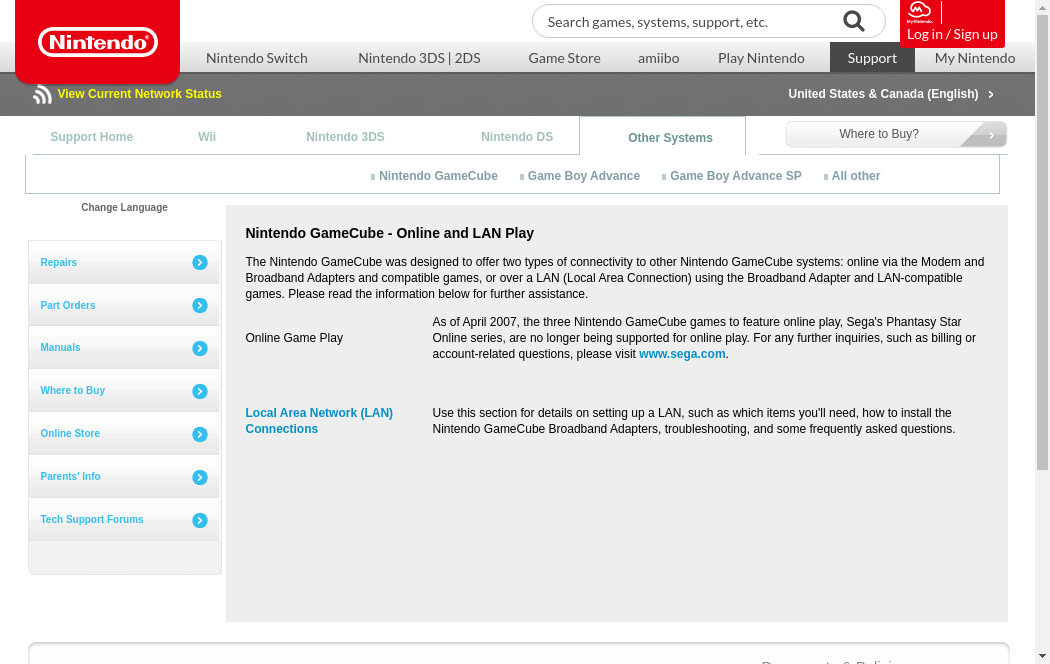The image size is (1050, 664).
Task: Open the www.sega.com link
Action: point(682,354)
